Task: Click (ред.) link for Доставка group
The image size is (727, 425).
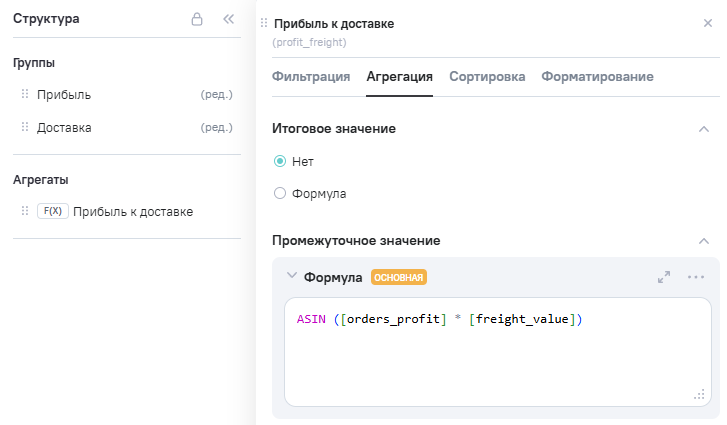Action: 216,128
